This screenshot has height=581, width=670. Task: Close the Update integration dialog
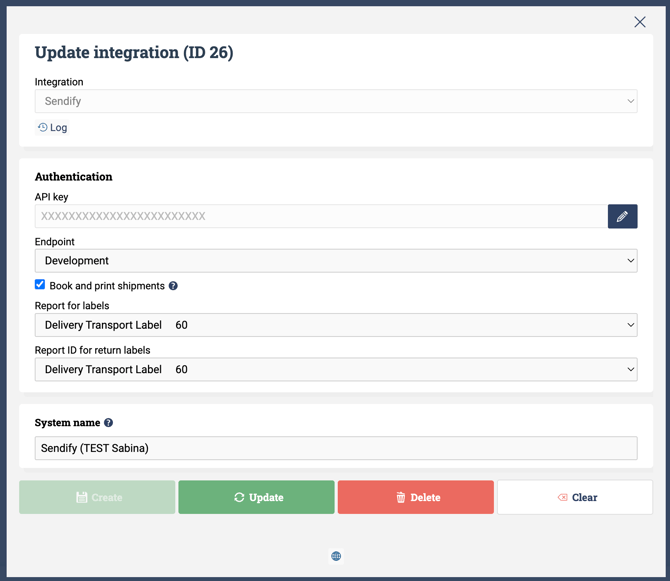coord(640,22)
